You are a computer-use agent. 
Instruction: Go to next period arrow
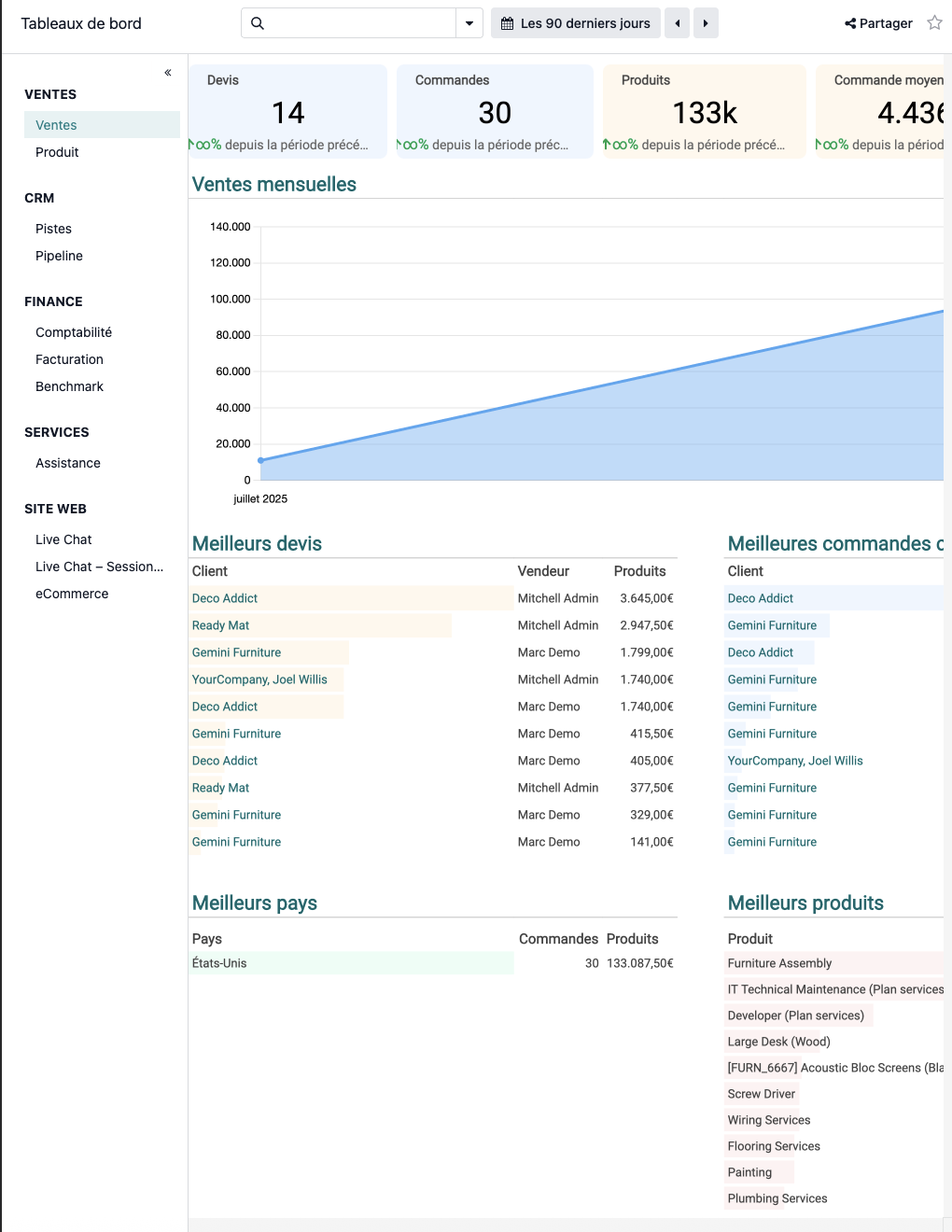pyautogui.click(x=706, y=23)
